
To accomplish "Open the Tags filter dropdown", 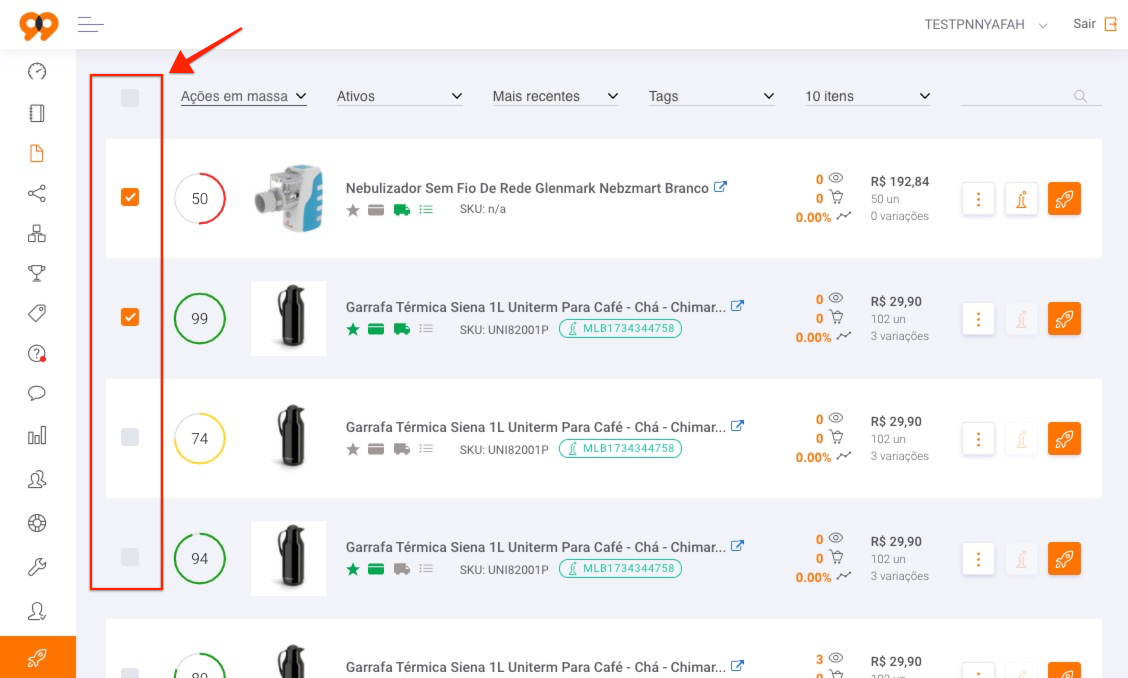I will [x=711, y=96].
